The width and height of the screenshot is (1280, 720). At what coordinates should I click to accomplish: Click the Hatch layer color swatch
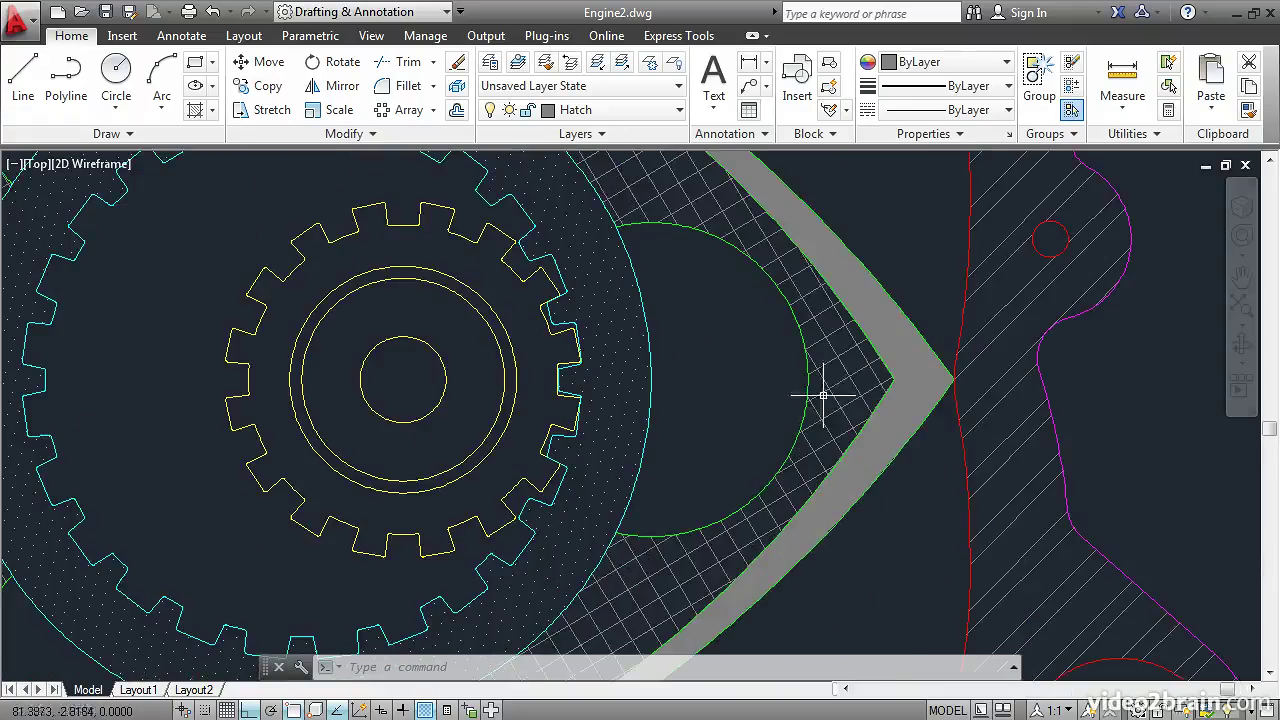548,110
